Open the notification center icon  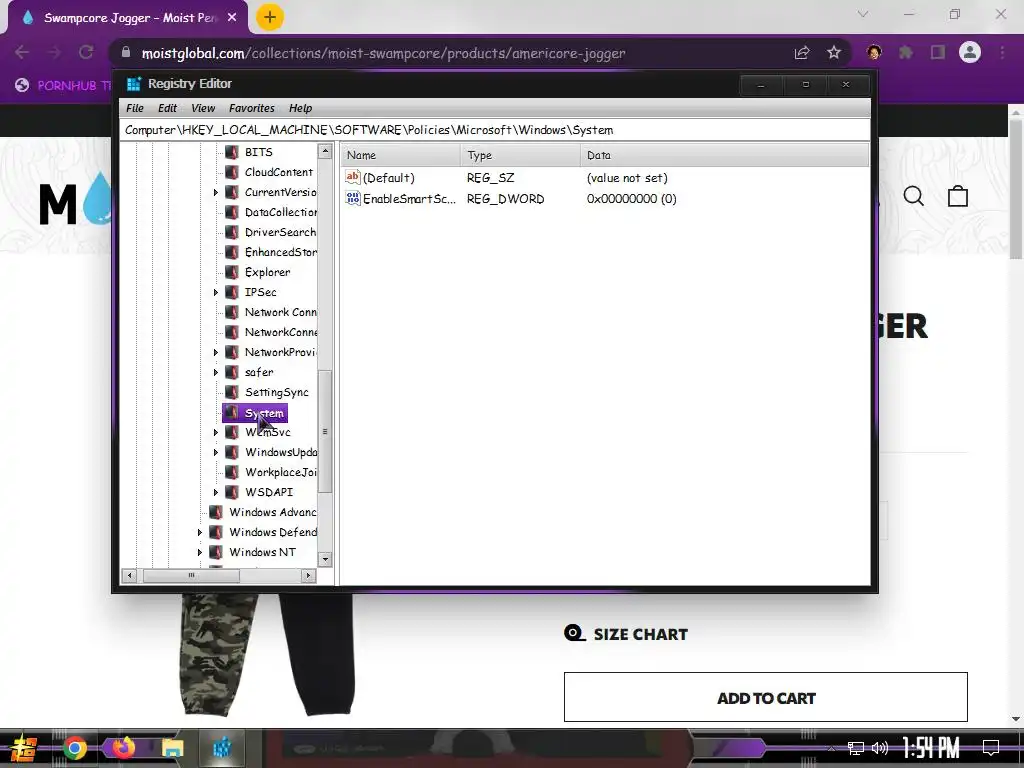pyautogui.click(x=991, y=748)
